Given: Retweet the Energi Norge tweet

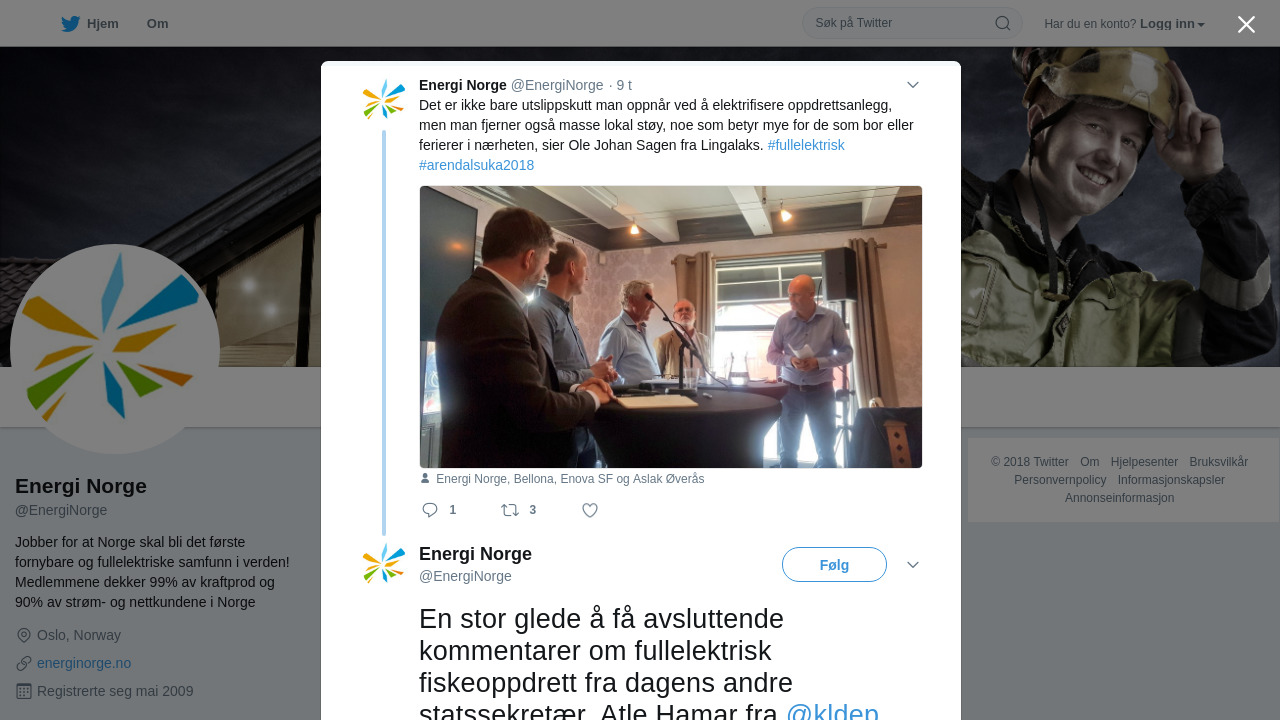Looking at the screenshot, I should click(x=510, y=510).
